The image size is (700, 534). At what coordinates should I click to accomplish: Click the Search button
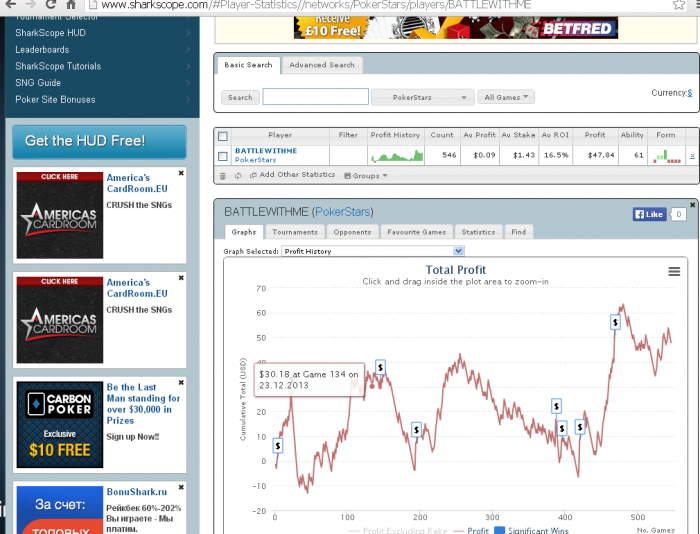240,97
